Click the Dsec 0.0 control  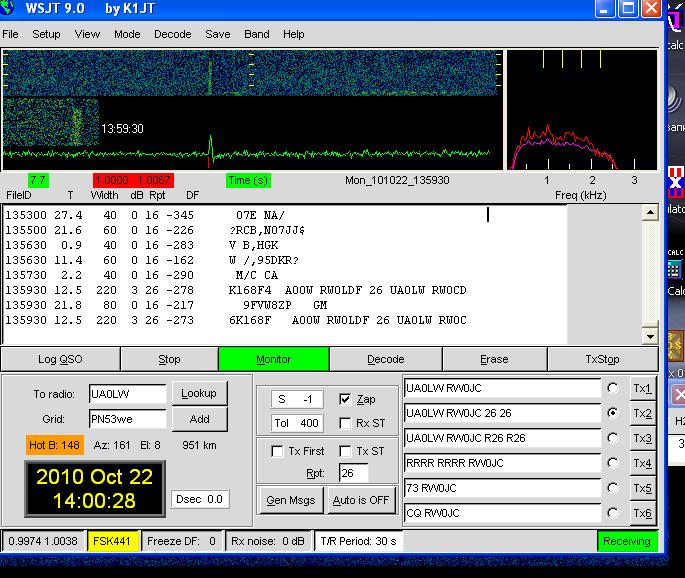[x=200, y=499]
